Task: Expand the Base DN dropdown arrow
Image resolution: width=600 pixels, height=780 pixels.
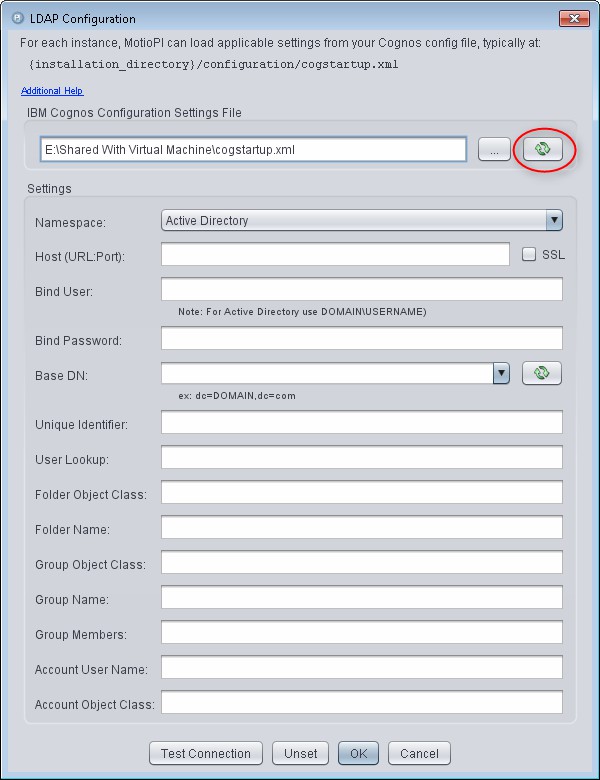Action: [x=501, y=373]
